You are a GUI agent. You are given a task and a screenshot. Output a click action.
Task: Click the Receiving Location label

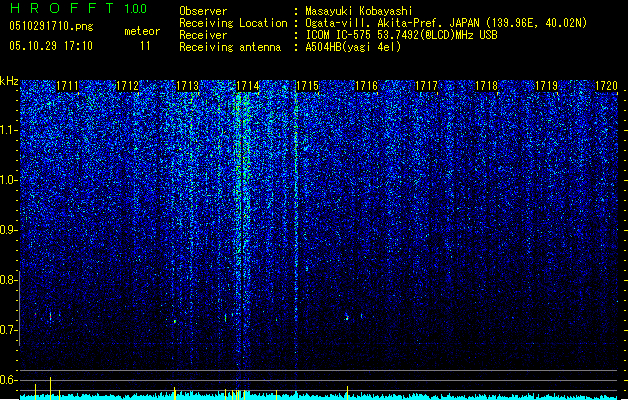coord(233,23)
